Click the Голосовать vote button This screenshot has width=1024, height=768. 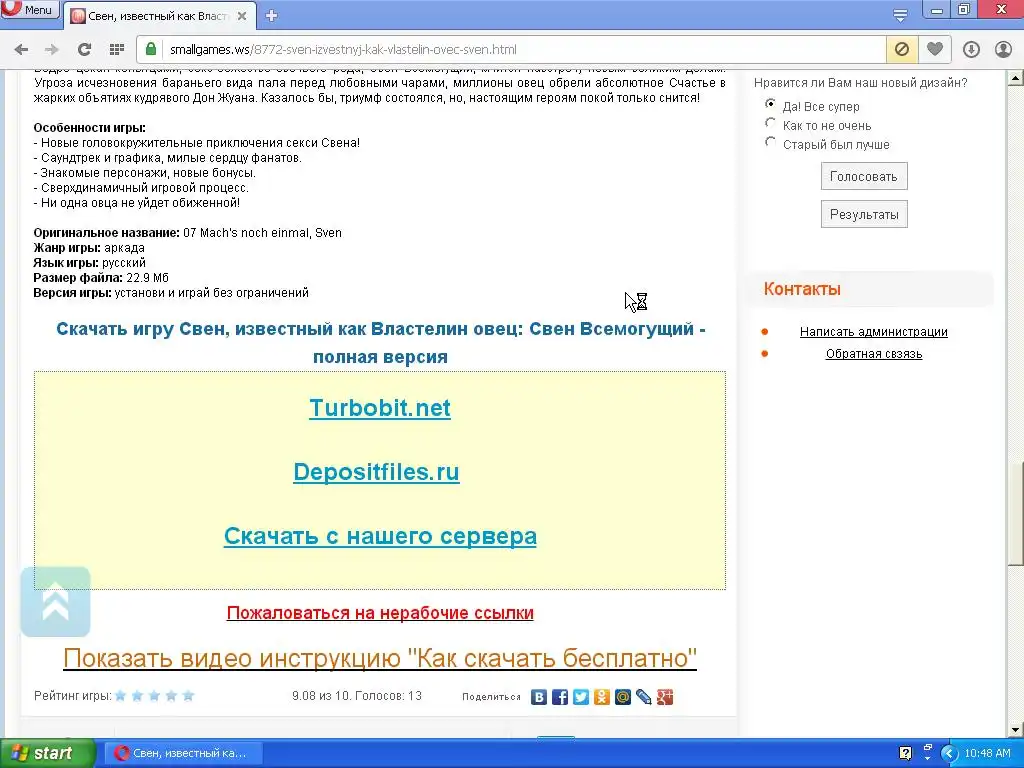(x=864, y=176)
